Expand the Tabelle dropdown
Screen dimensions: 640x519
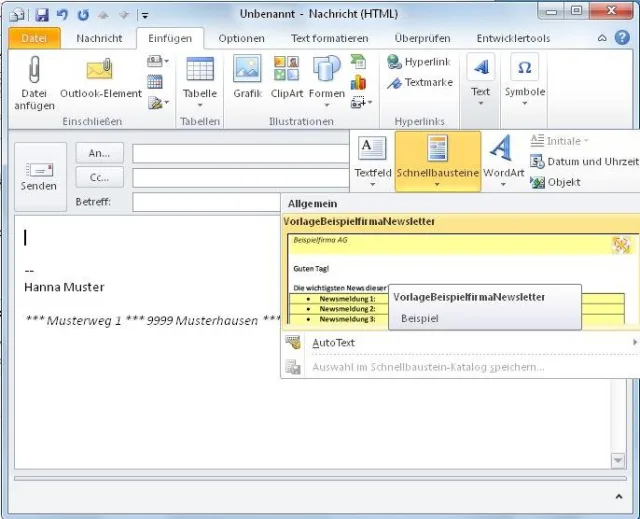click(200, 104)
